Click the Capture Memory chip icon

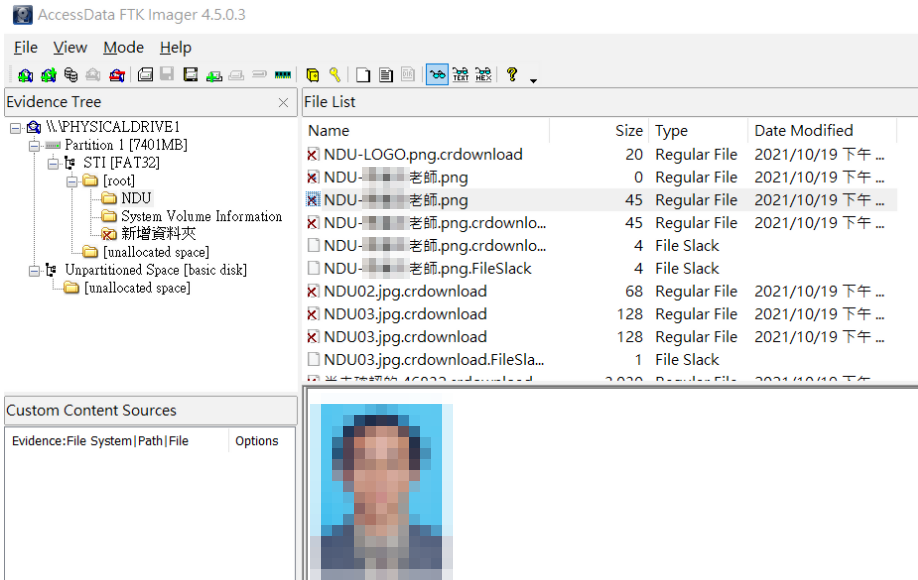(x=283, y=75)
